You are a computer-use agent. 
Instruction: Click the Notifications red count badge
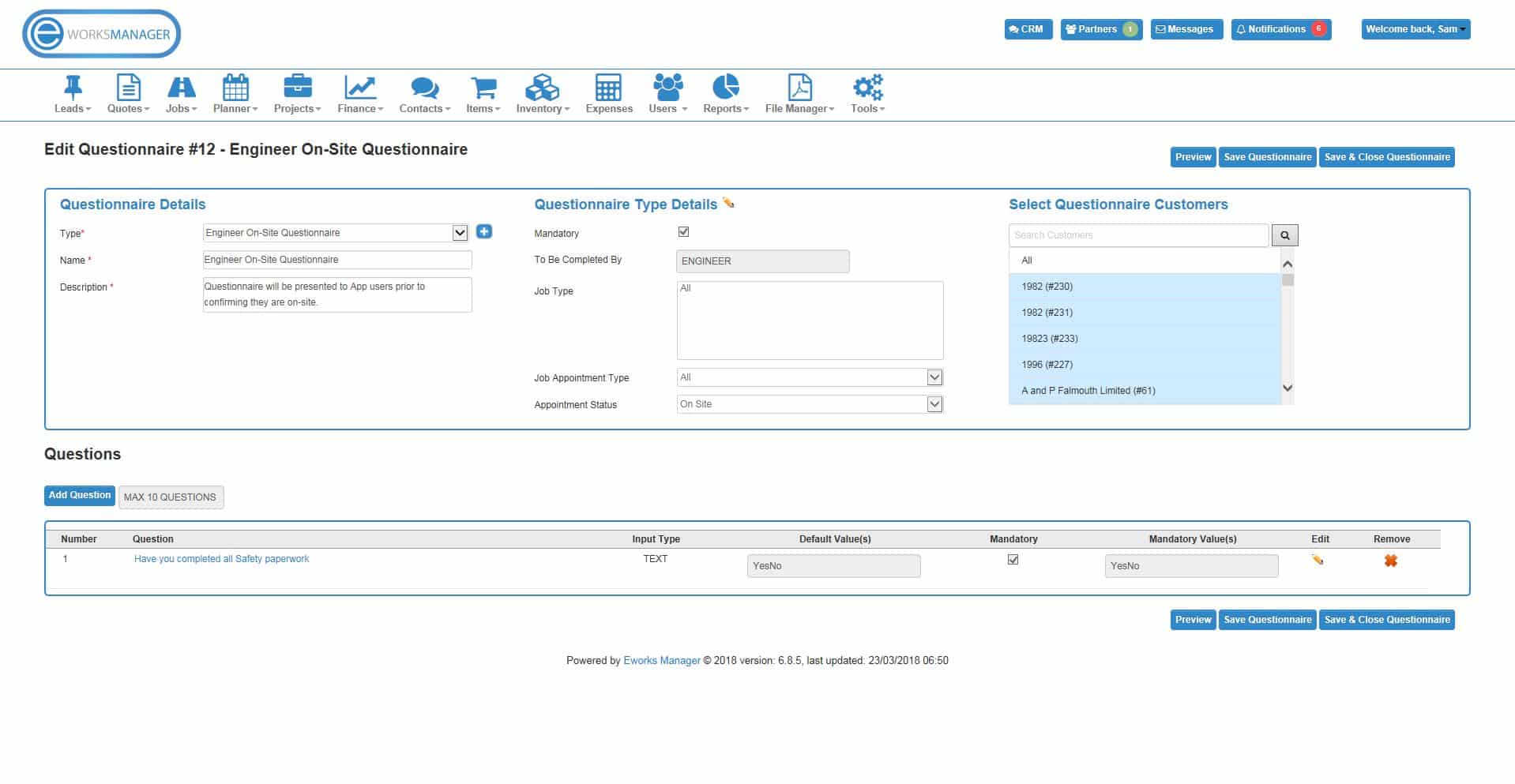click(x=1318, y=28)
